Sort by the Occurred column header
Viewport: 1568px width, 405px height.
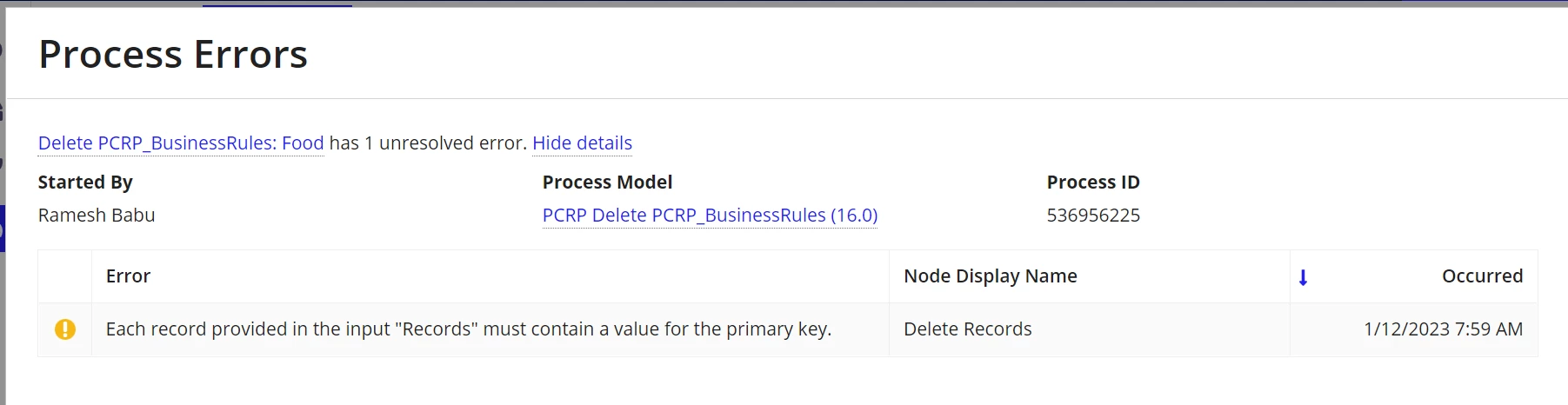point(1482,276)
